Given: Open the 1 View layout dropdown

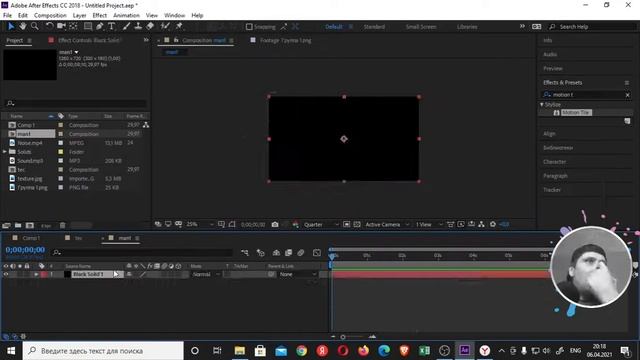Looking at the screenshot, I should [429, 224].
